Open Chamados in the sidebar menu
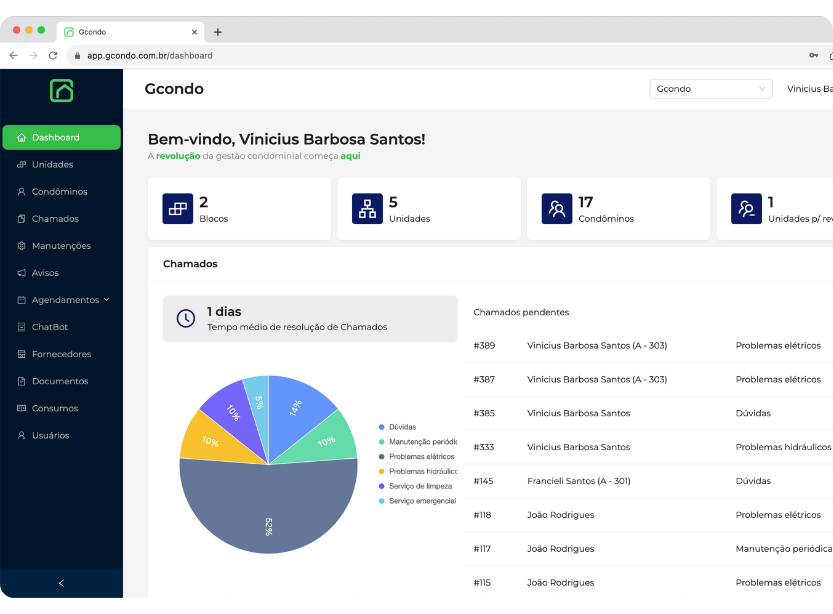Screen dimensions: 833x614 pyautogui.click(x=55, y=219)
